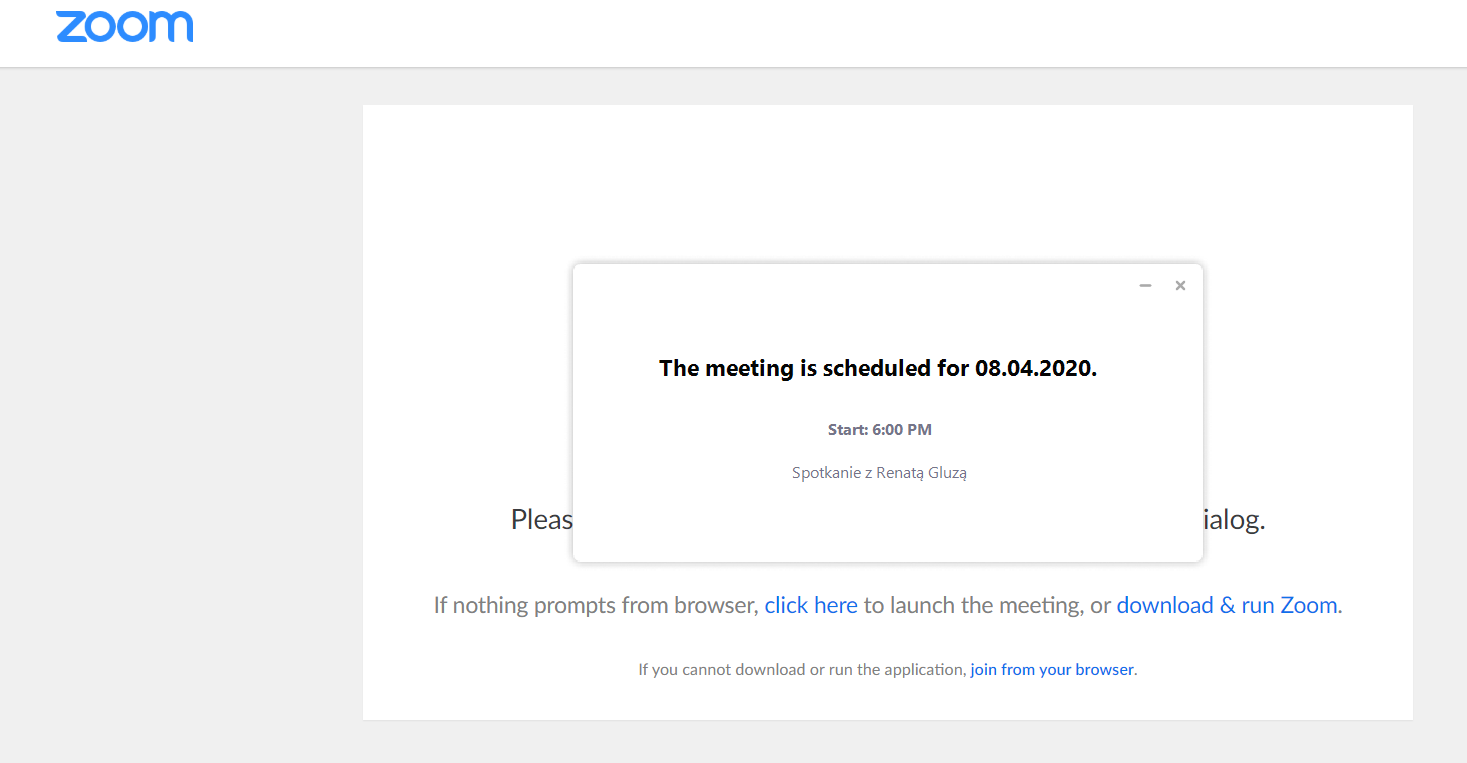Open the 'download & run Zoom' link
Viewport: 1467px width, 763px height.
click(x=1227, y=605)
